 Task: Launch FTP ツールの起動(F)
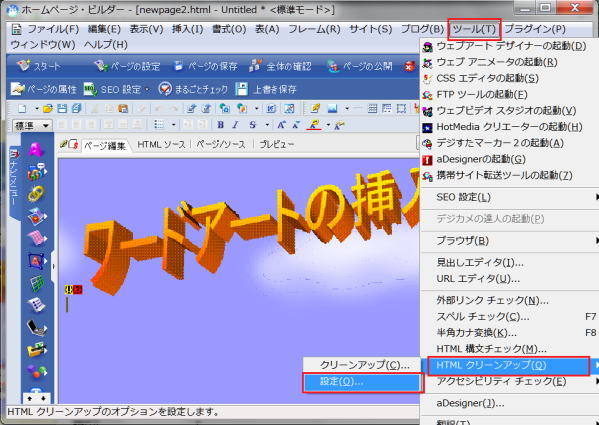pyautogui.click(x=510, y=94)
